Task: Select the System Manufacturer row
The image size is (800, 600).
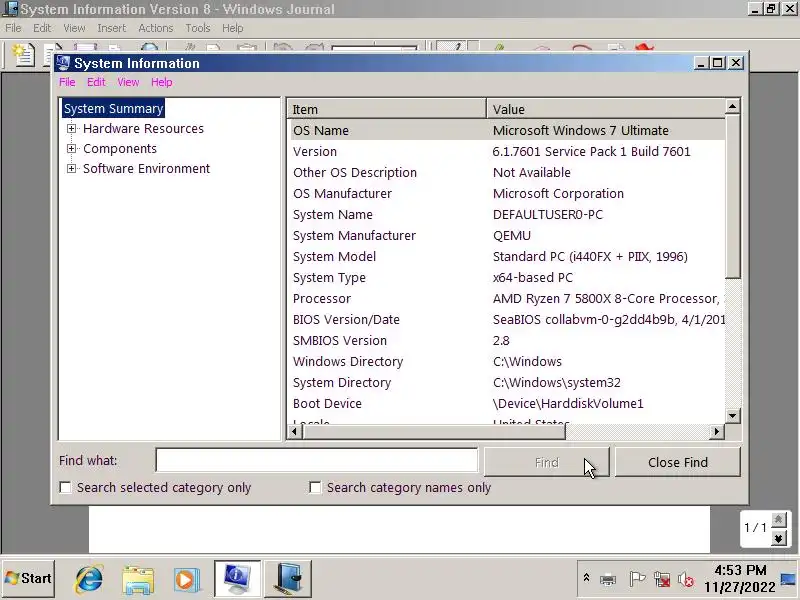Action: click(x=507, y=236)
